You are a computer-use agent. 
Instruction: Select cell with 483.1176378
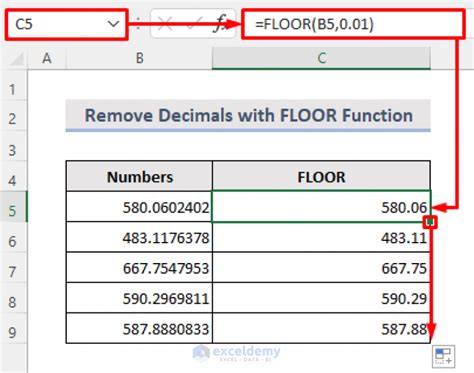click(139, 237)
